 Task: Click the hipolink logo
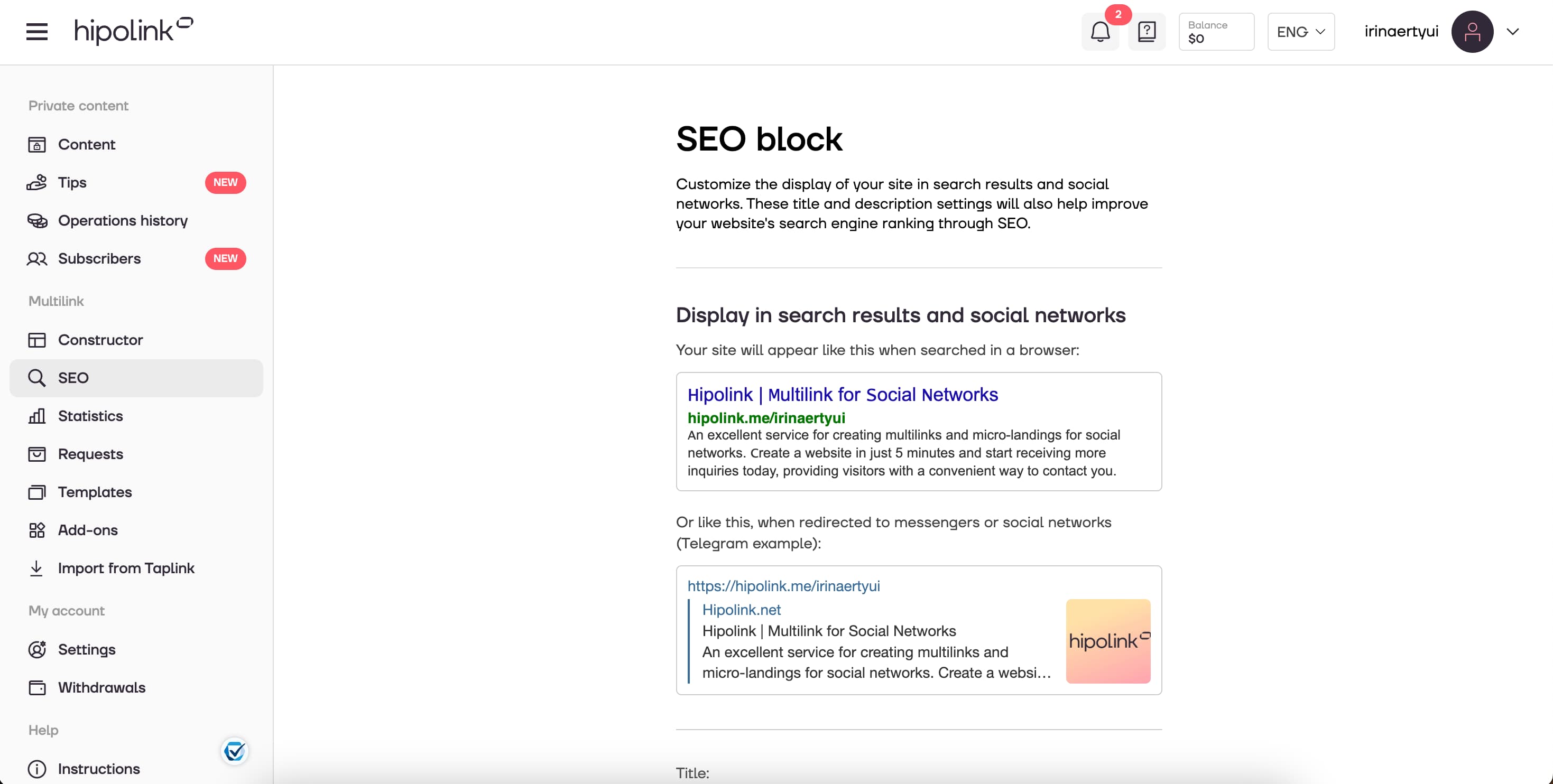(x=133, y=31)
